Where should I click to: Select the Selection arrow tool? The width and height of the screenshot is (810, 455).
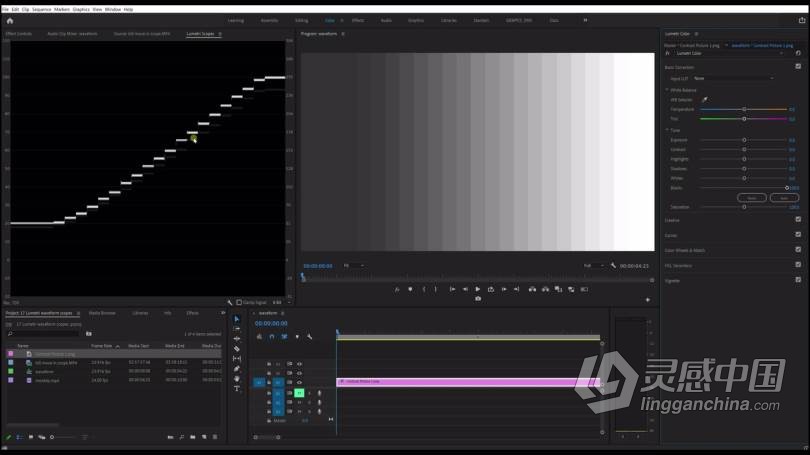[x=237, y=319]
